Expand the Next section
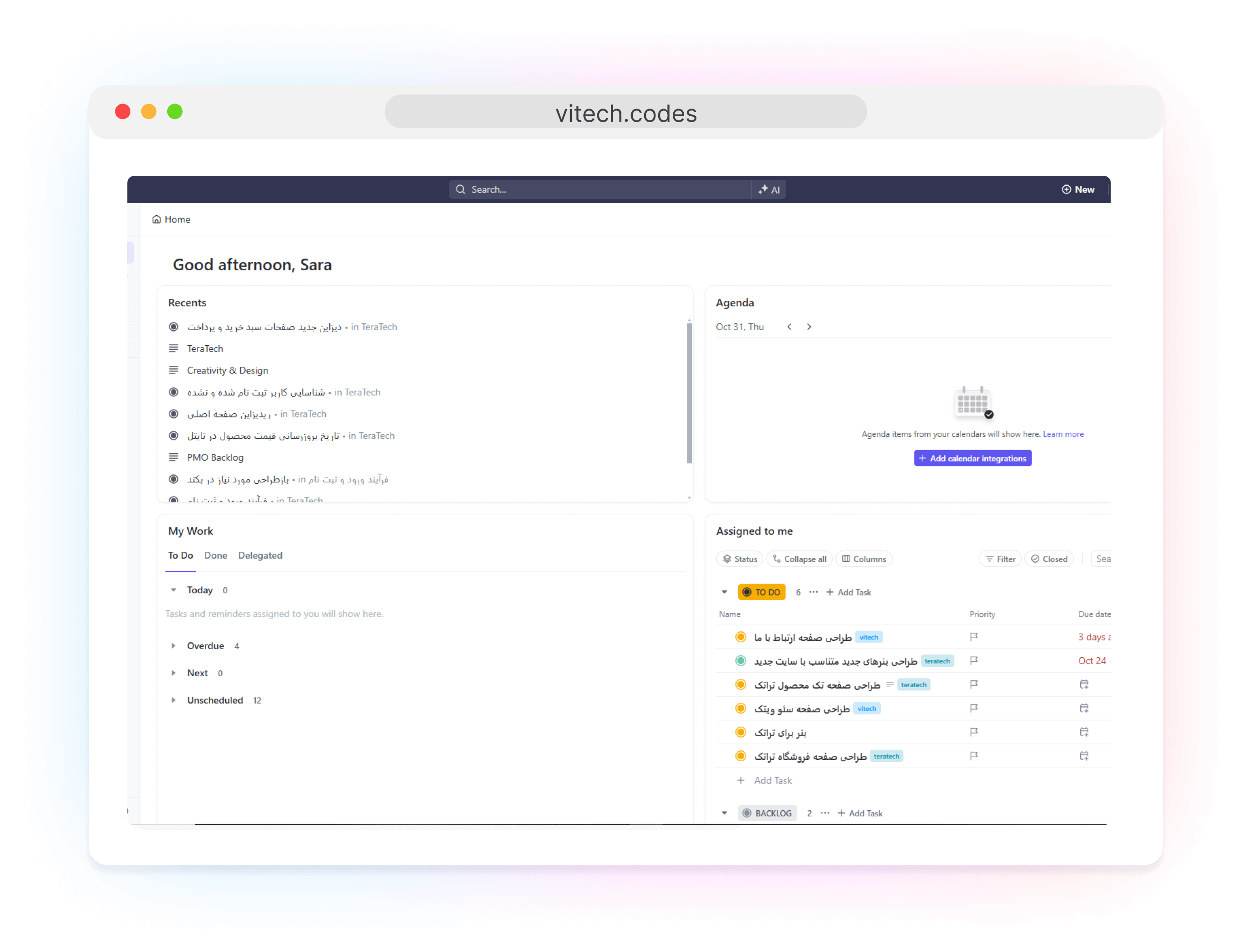1246x952 pixels. pyautogui.click(x=174, y=673)
